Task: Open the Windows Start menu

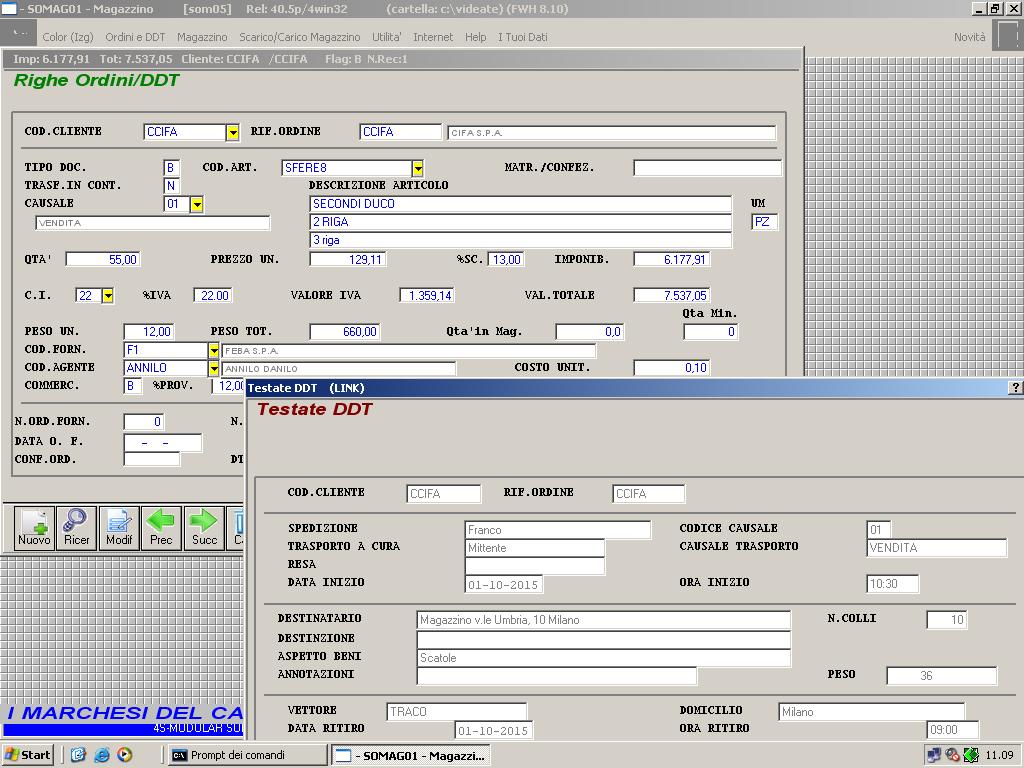Action: (27, 755)
